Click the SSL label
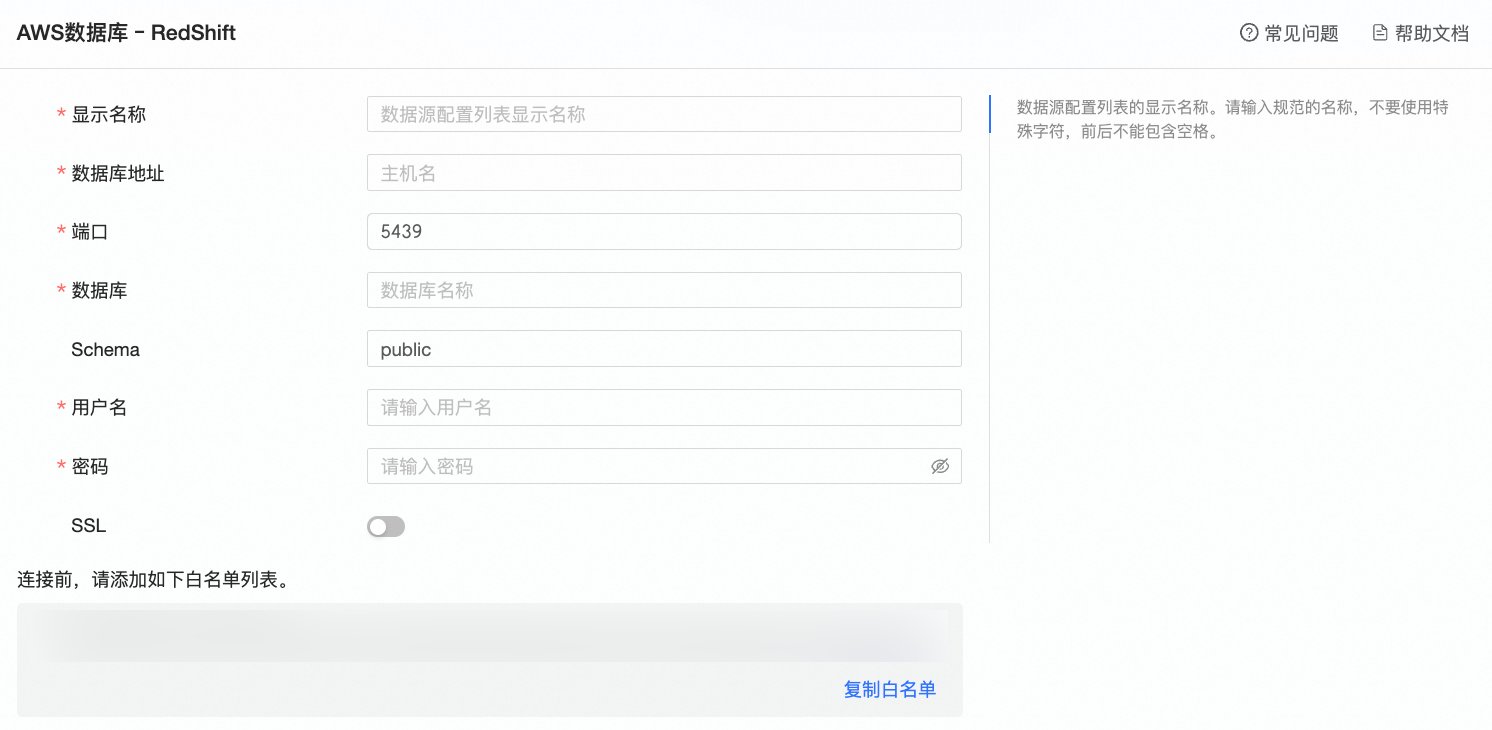This screenshot has width=1492, height=730. click(x=88, y=526)
